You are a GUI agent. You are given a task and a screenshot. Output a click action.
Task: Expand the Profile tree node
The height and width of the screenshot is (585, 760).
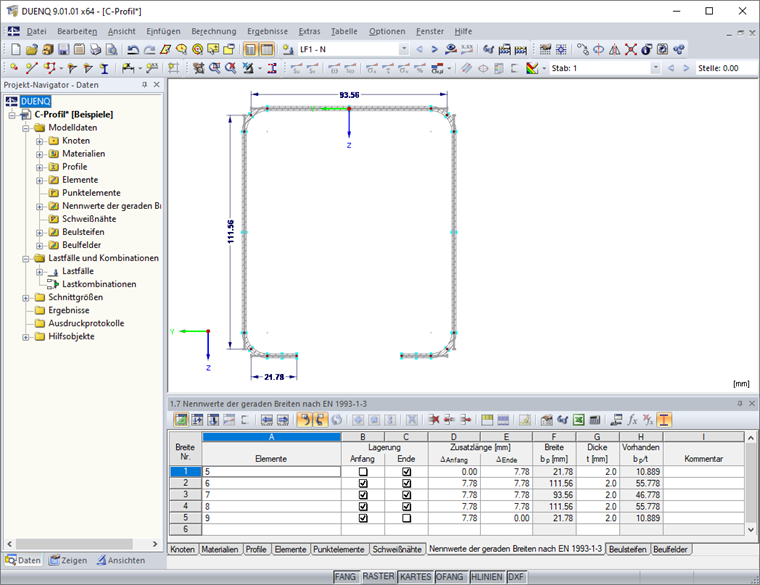40,168
